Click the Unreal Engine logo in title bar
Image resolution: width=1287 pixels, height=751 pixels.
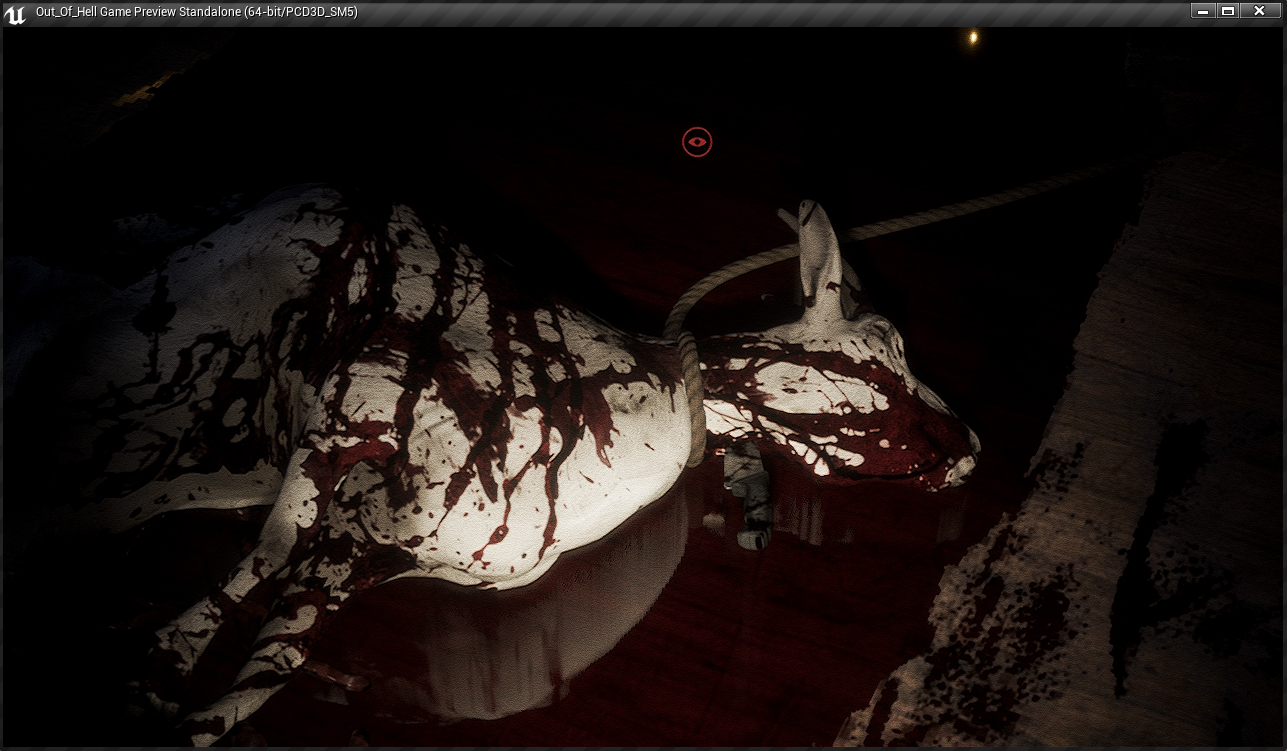pyautogui.click(x=15, y=13)
